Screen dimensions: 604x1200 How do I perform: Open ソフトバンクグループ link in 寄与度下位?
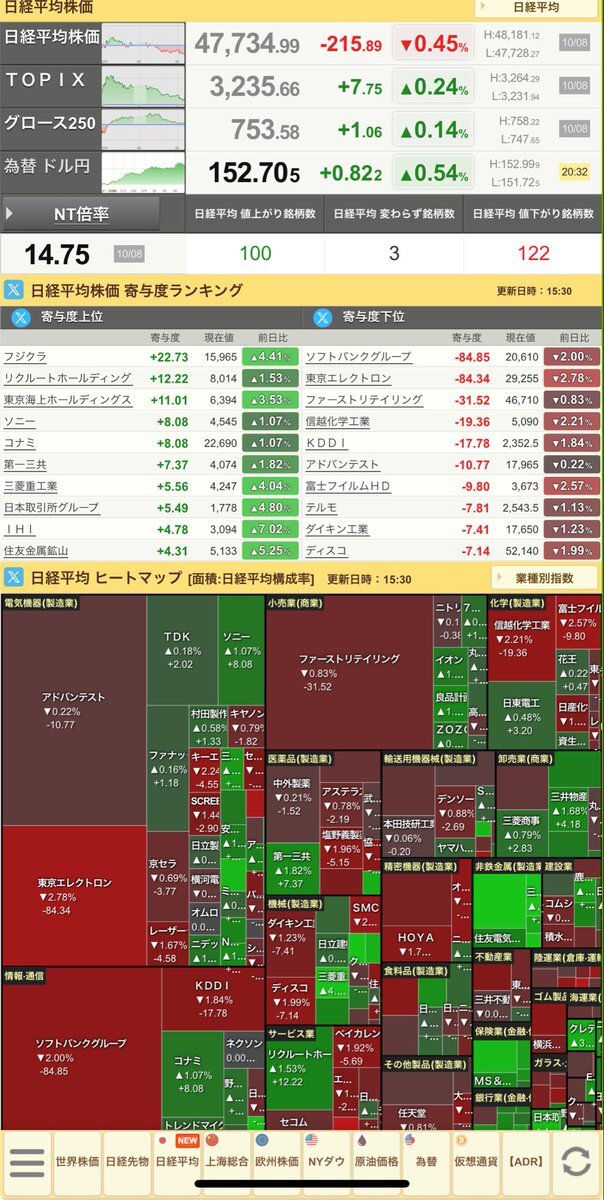(x=358, y=357)
